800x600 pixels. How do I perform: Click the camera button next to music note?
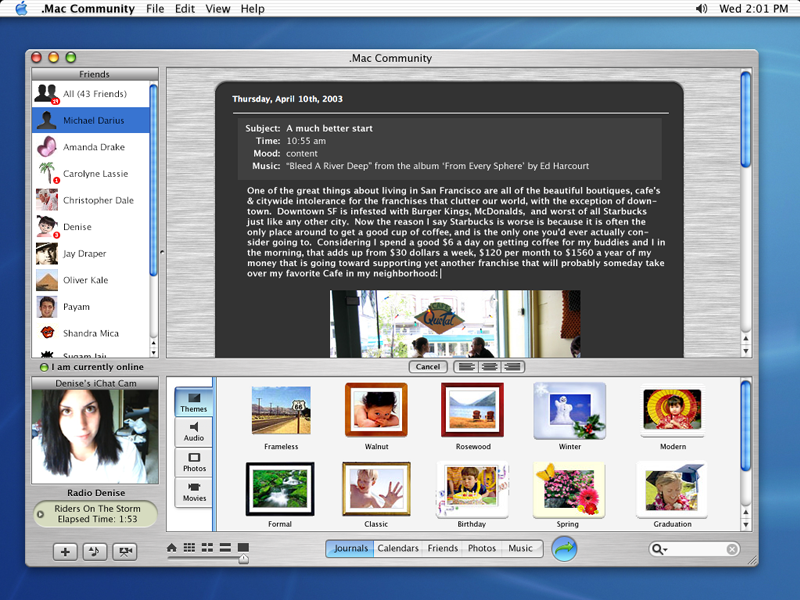click(124, 552)
